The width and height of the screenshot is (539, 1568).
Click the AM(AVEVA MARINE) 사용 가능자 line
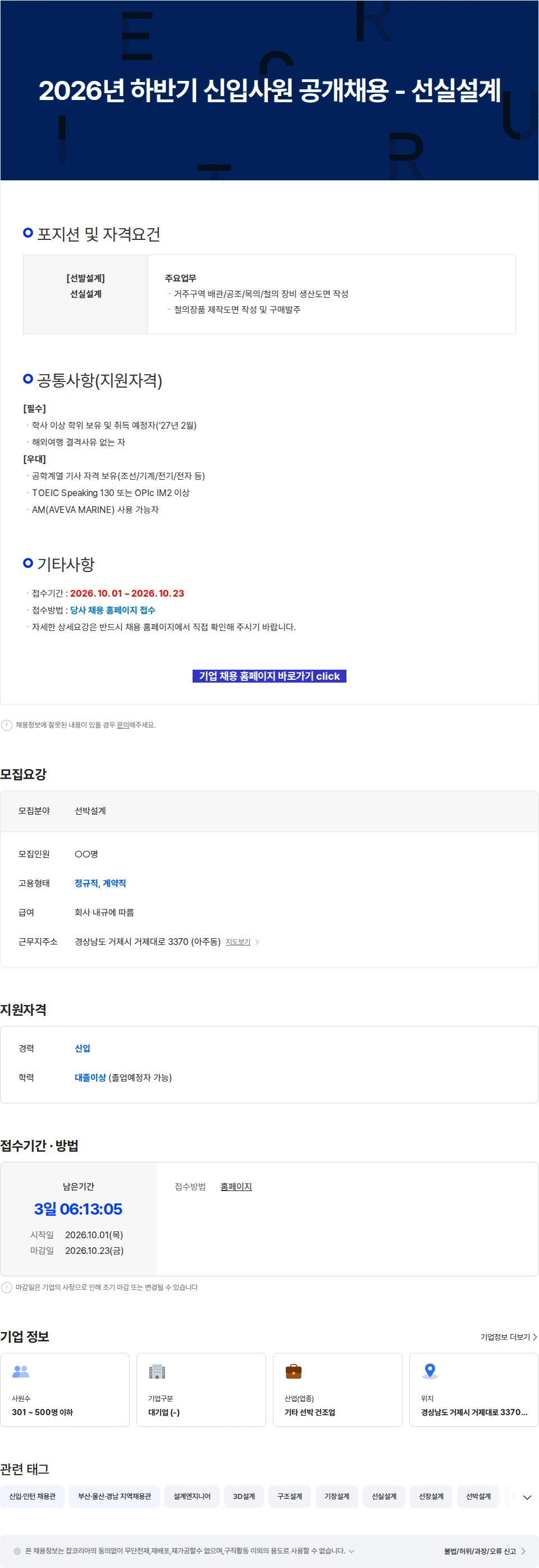(x=95, y=510)
